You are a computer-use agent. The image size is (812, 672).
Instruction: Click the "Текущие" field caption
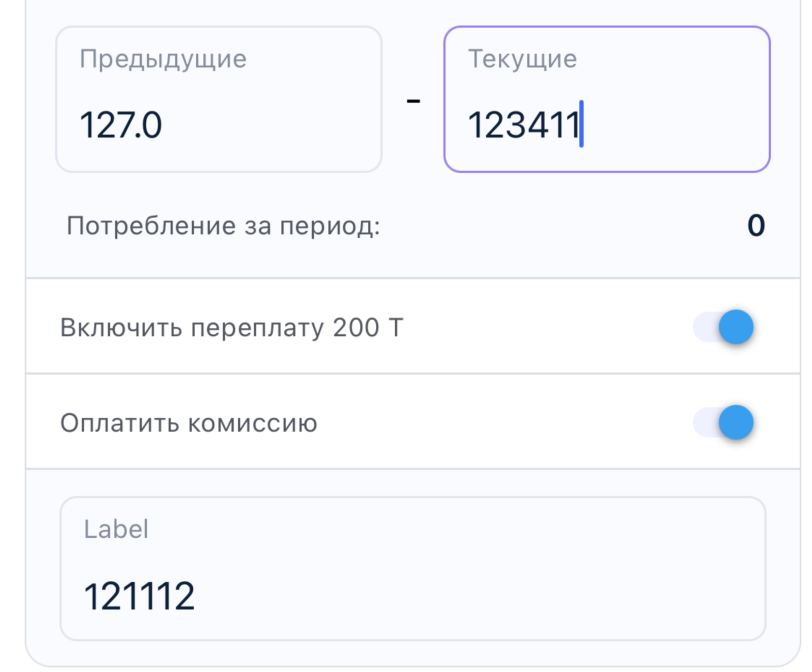coord(521,58)
